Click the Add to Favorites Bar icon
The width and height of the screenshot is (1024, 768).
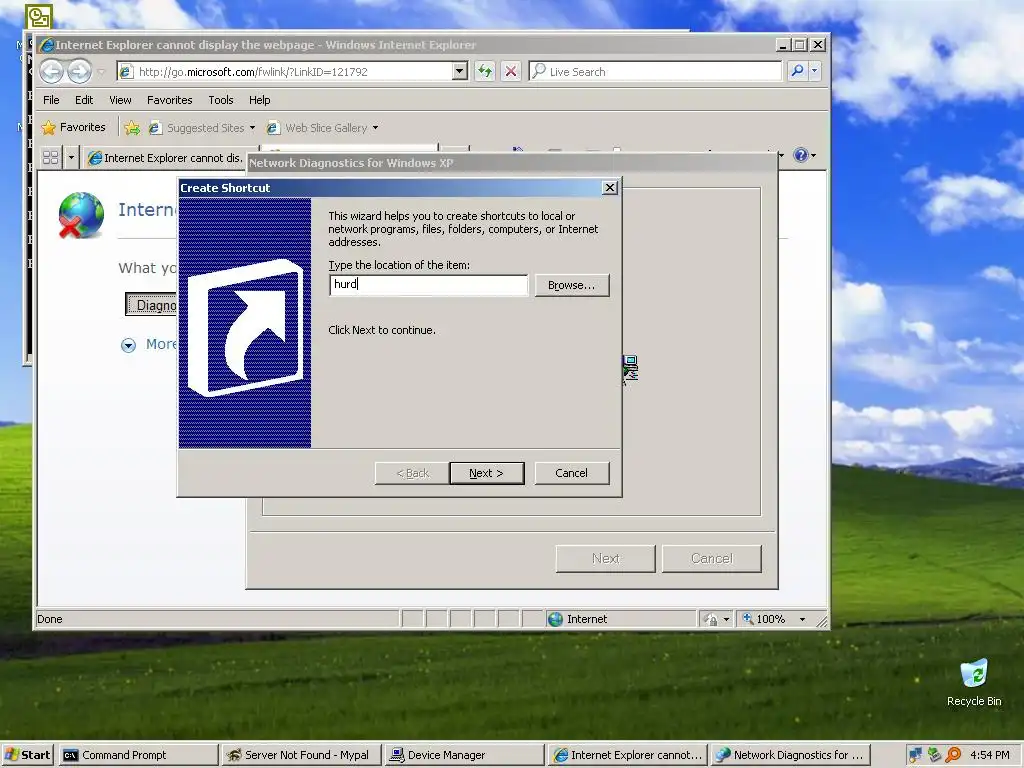coord(132,128)
